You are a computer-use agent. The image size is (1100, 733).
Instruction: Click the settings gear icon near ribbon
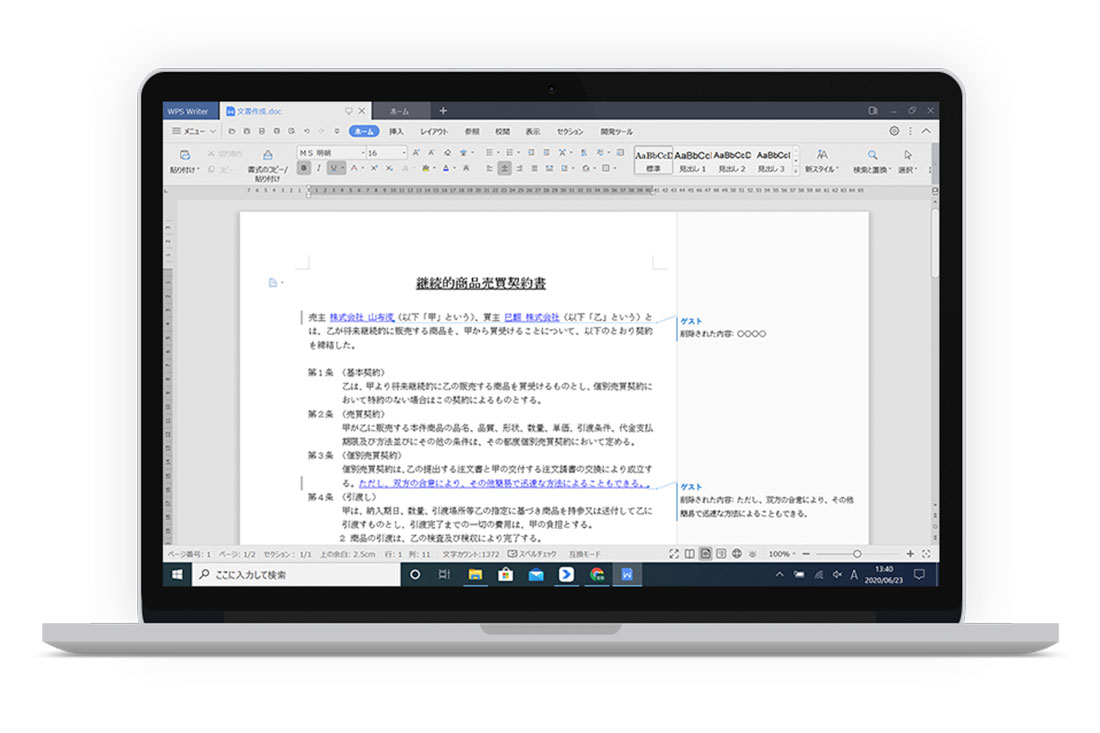coord(894,131)
